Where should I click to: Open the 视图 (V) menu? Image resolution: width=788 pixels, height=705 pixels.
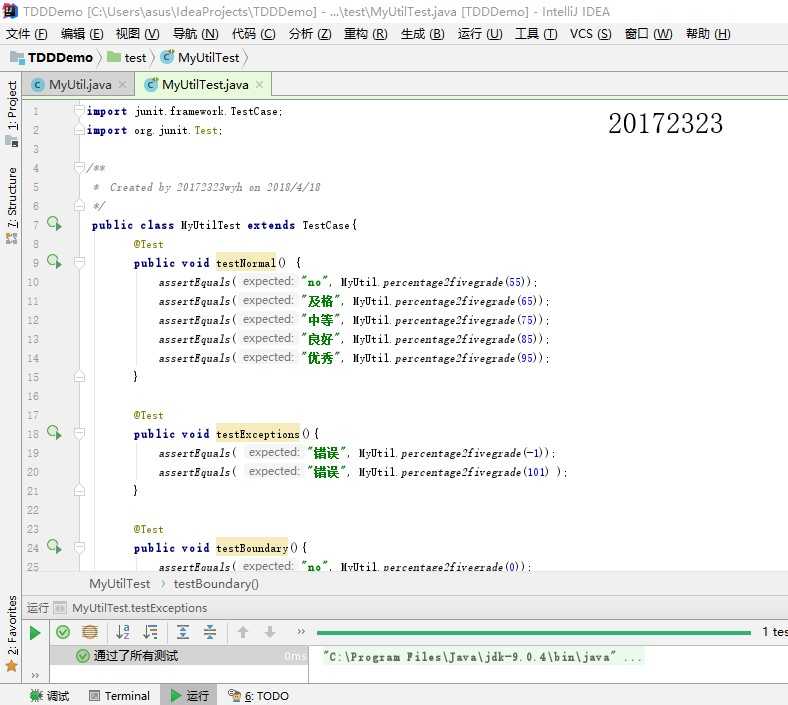137,34
